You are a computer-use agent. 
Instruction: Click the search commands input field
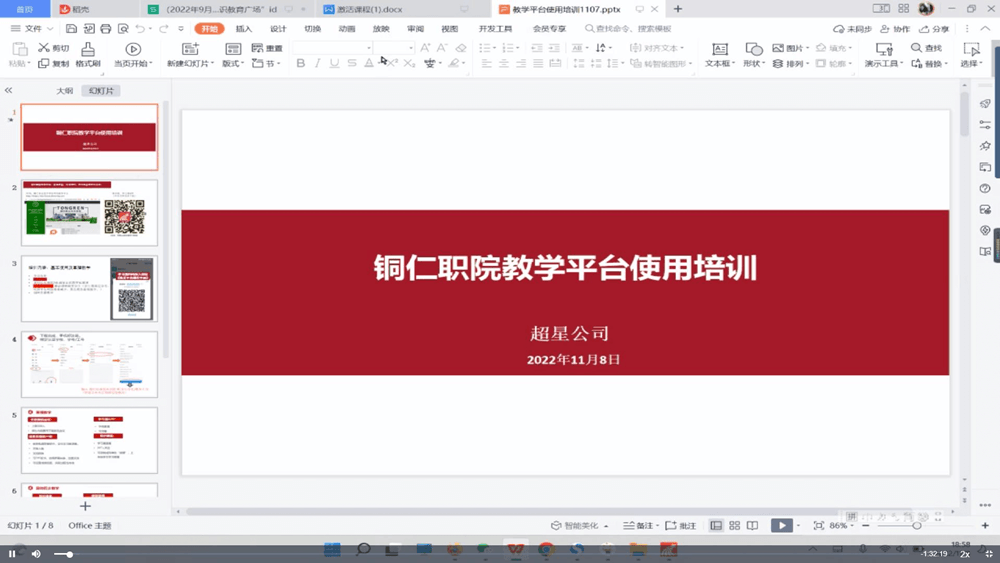tap(629, 29)
